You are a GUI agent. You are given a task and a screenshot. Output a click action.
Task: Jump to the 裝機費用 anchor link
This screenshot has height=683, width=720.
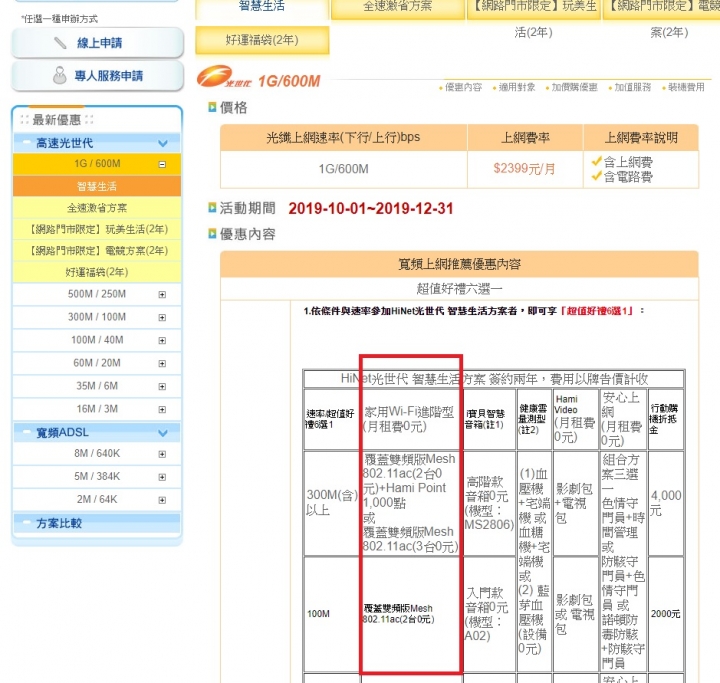686,87
